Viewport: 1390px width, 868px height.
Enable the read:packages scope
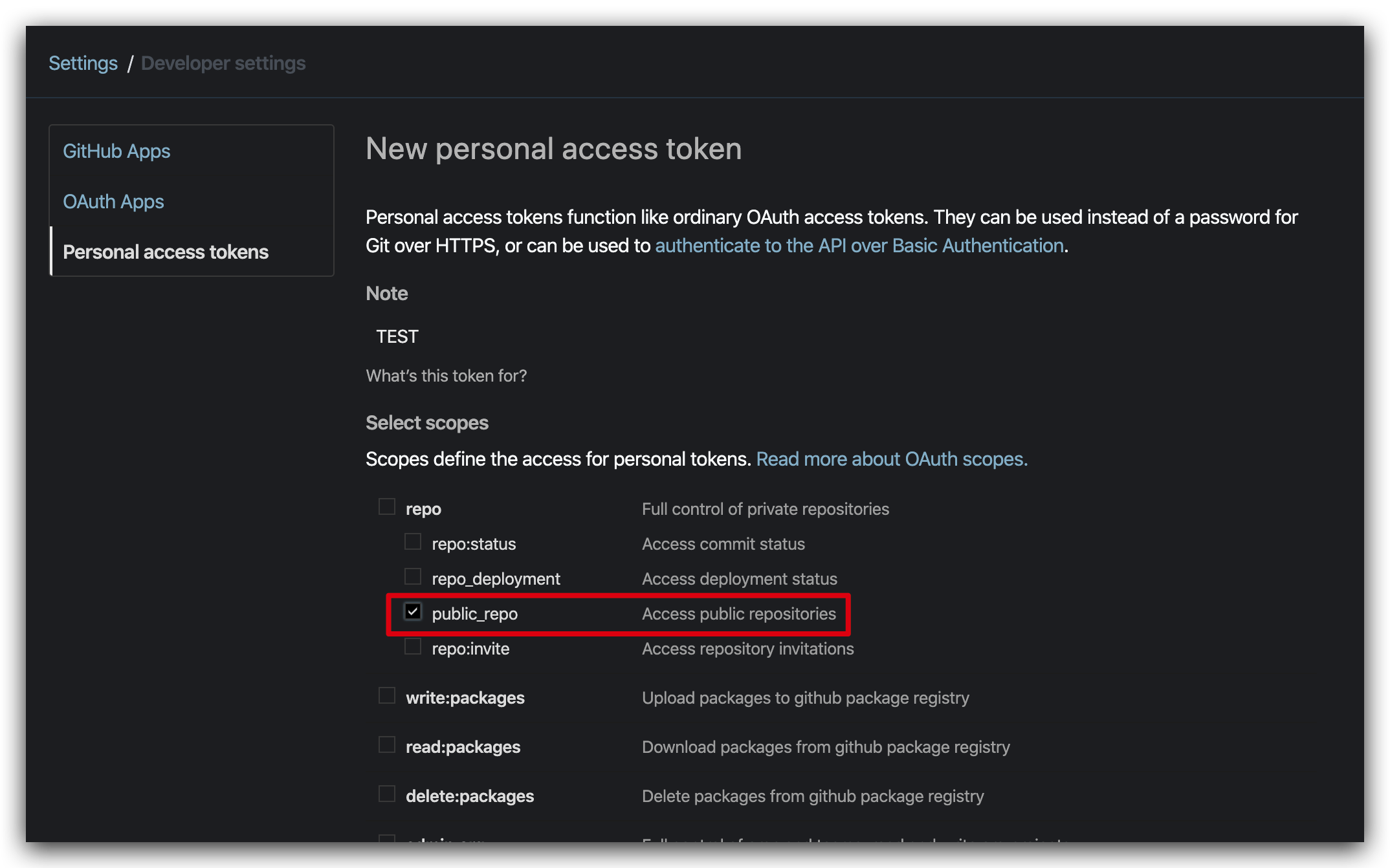(387, 744)
